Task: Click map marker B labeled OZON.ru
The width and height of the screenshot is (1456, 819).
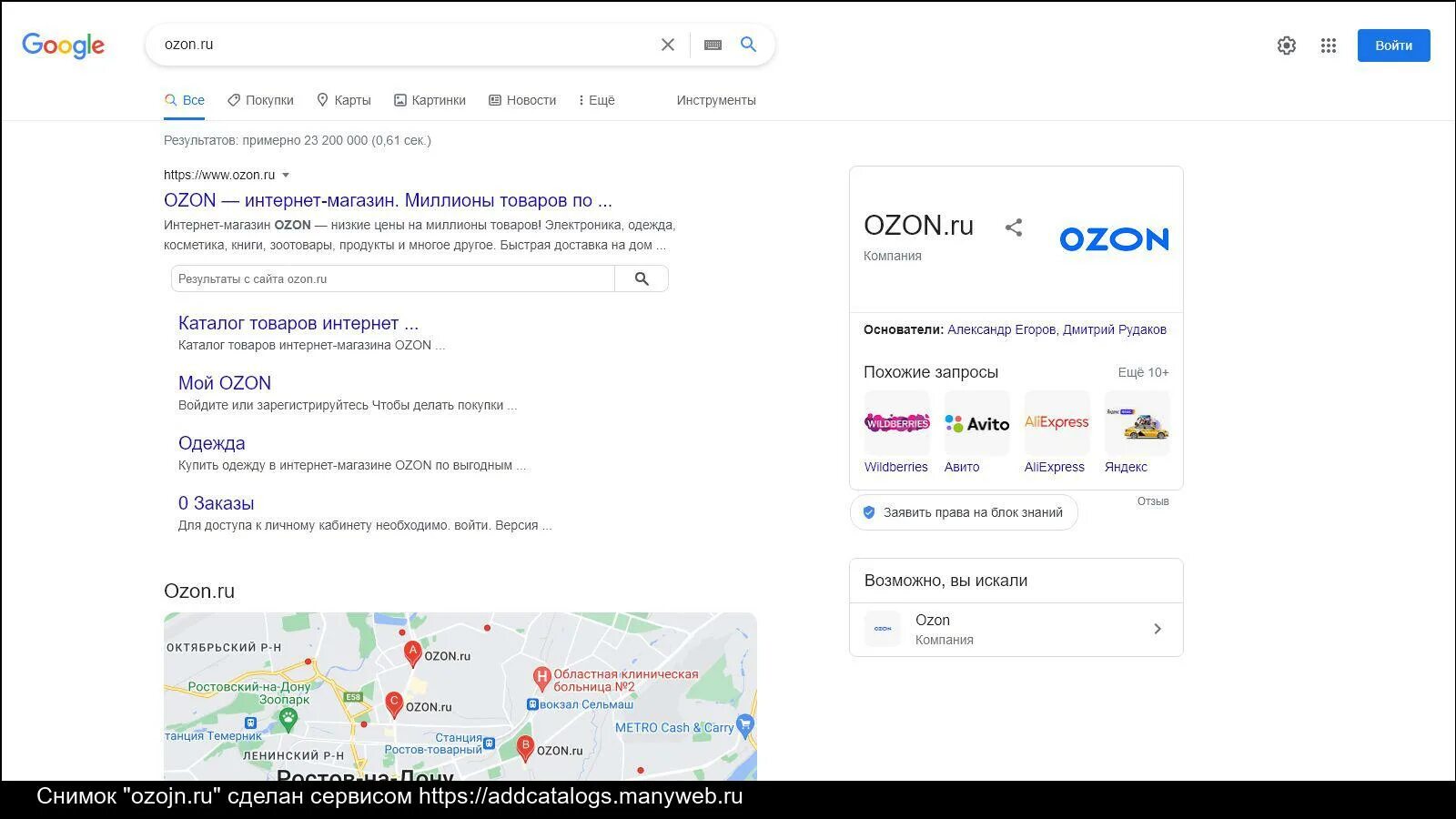Action: click(525, 748)
